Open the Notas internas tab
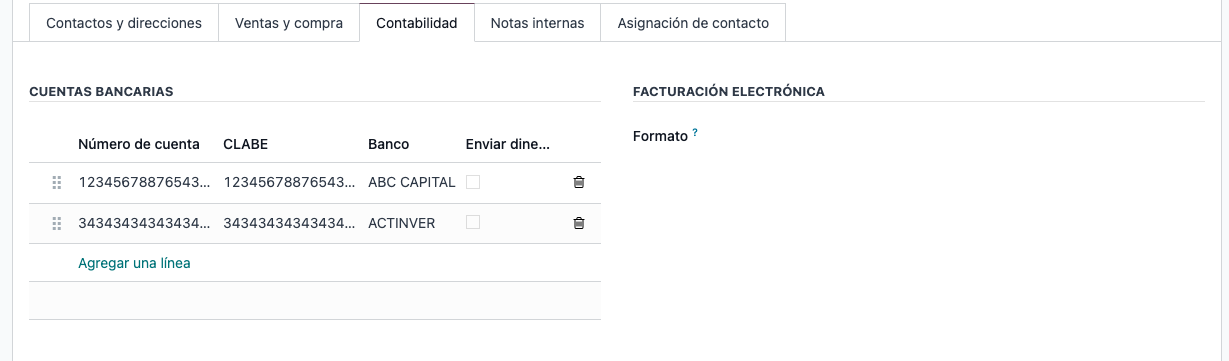Viewport: 1229px width, 361px height. pyautogui.click(x=537, y=23)
